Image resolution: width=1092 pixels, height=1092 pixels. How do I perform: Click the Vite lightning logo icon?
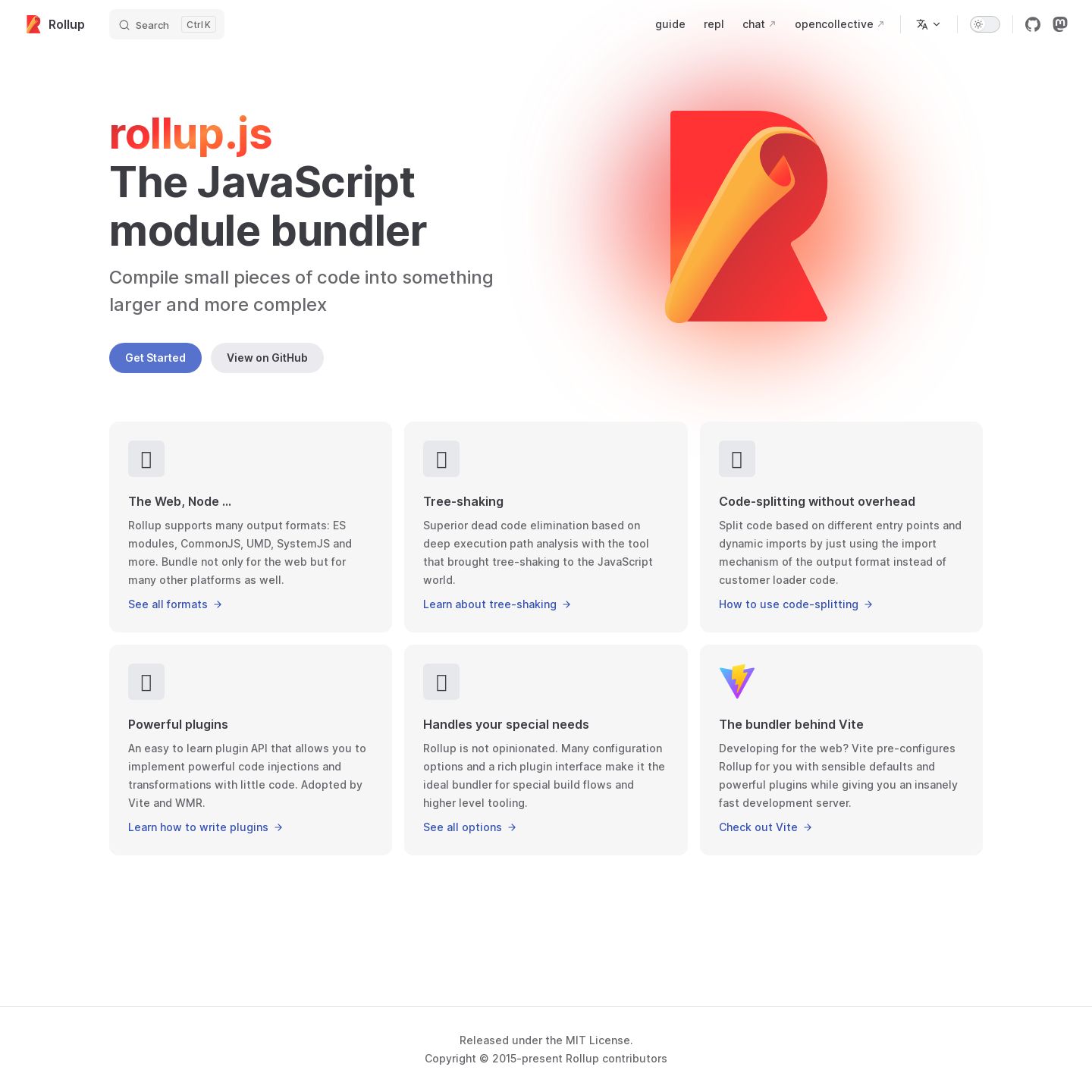tap(737, 682)
